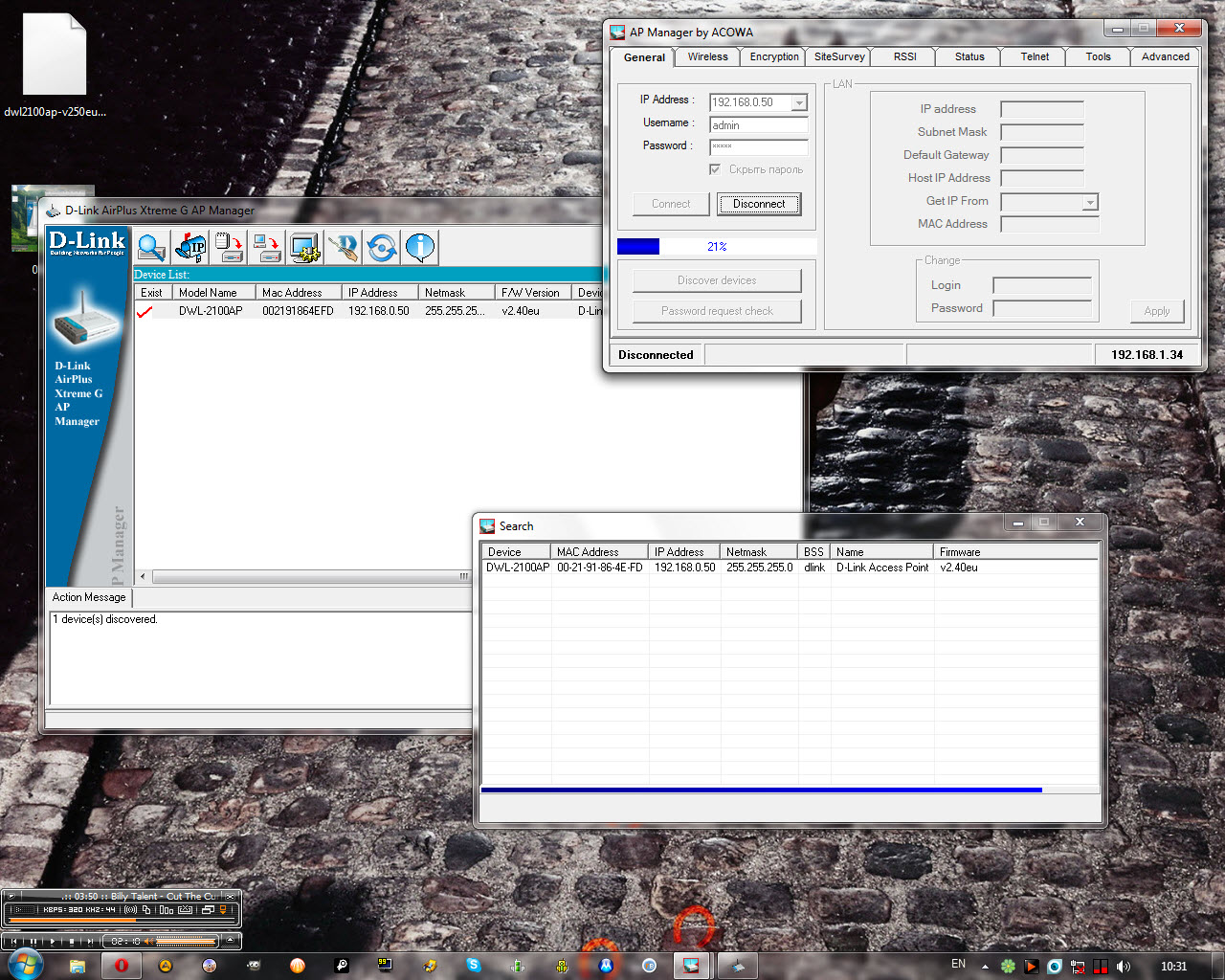The height and width of the screenshot is (980, 1225).
Task: Open the GIMP taskbar icon
Action: (254, 966)
